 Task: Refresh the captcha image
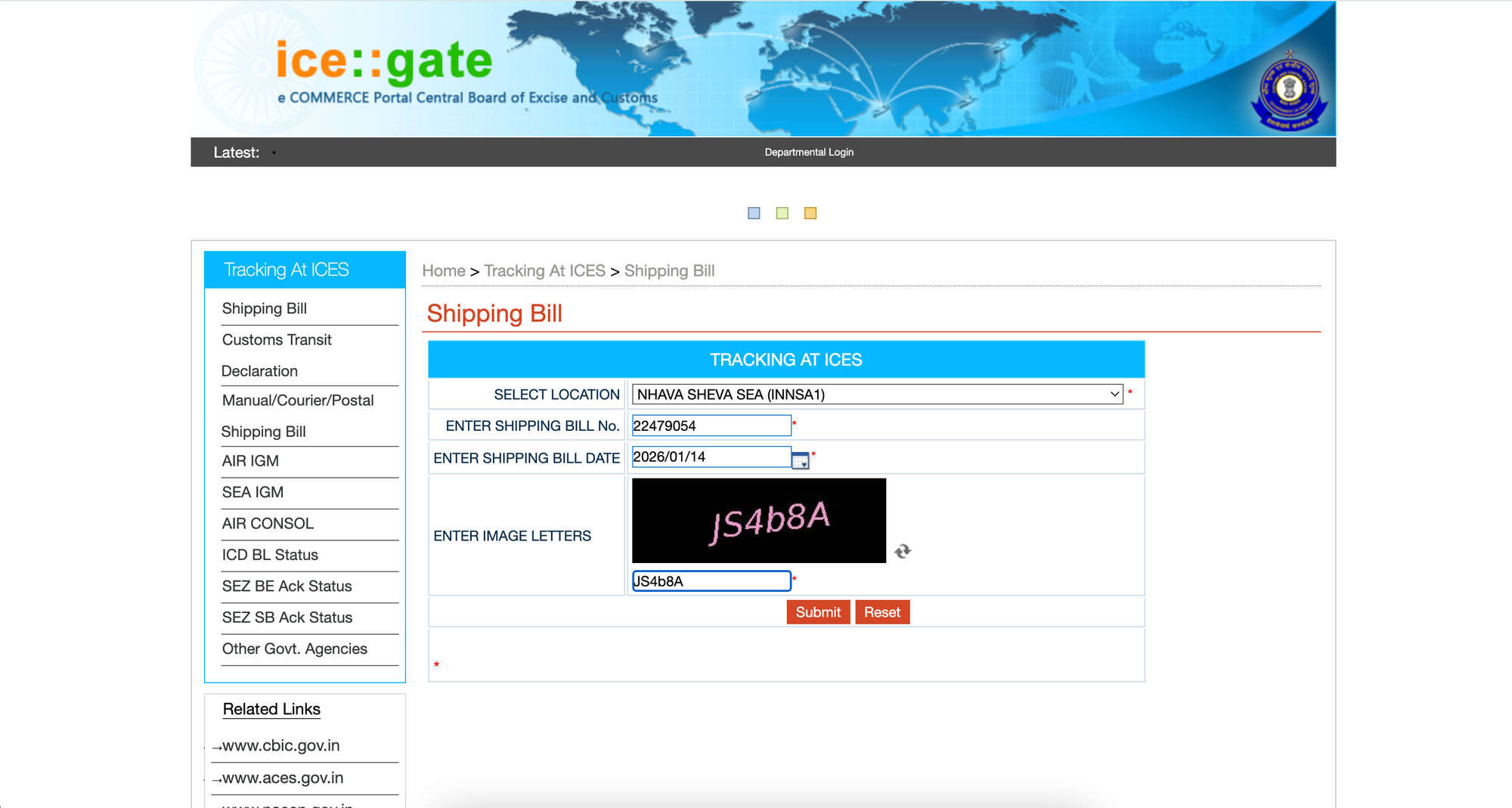pyautogui.click(x=903, y=552)
